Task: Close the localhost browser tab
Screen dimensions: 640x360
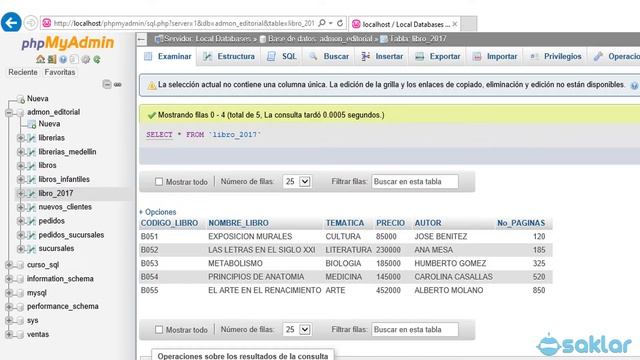Action: click(x=455, y=24)
